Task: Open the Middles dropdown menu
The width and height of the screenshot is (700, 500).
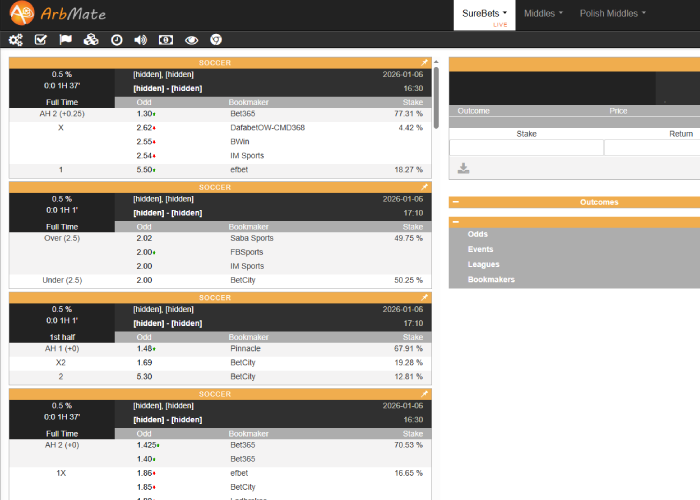Action: pyautogui.click(x=543, y=13)
